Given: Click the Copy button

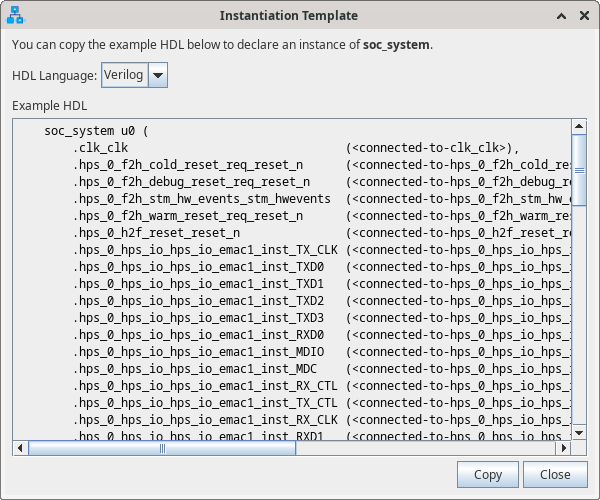Looking at the screenshot, I should click(x=488, y=474).
